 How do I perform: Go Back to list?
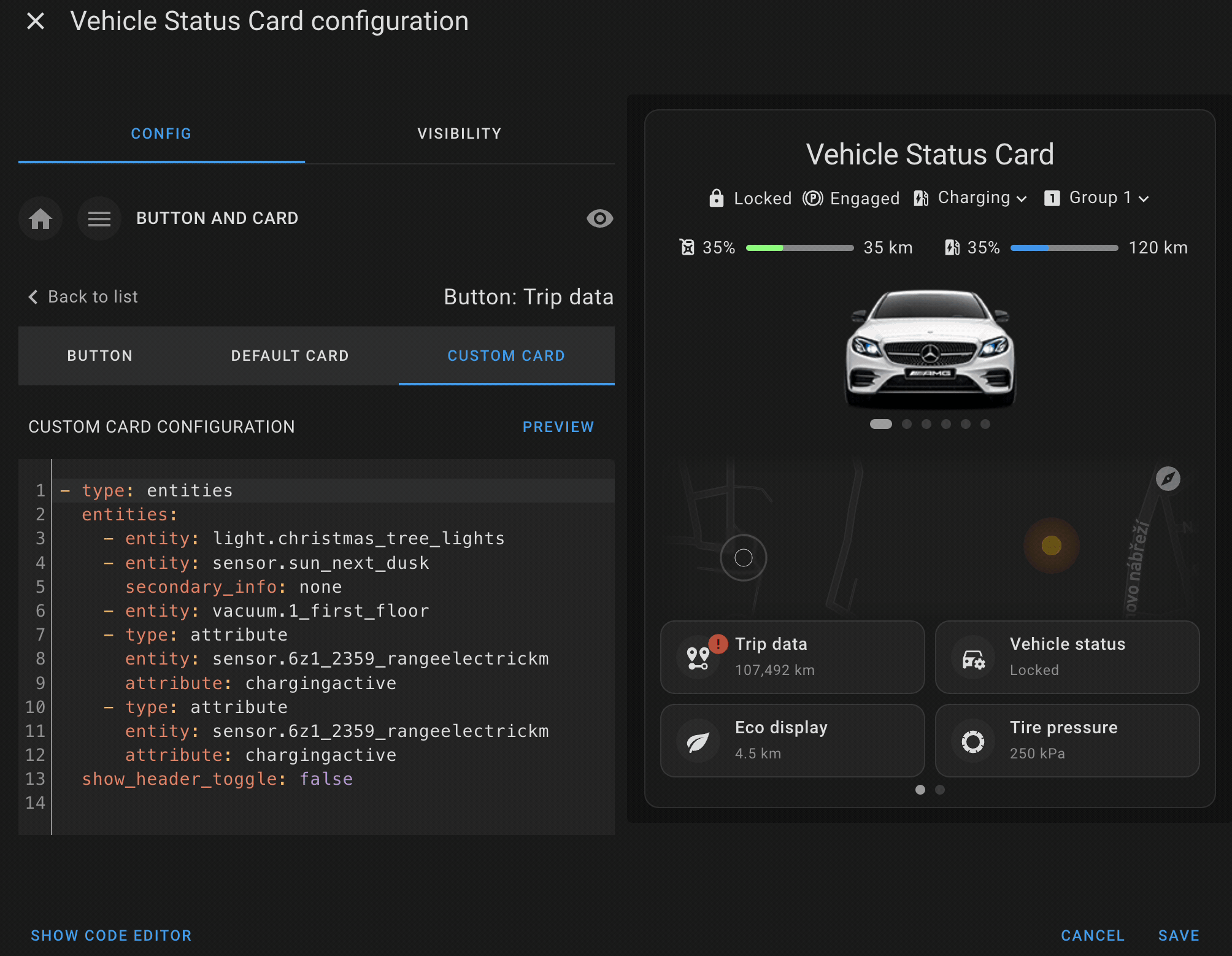pos(83,297)
